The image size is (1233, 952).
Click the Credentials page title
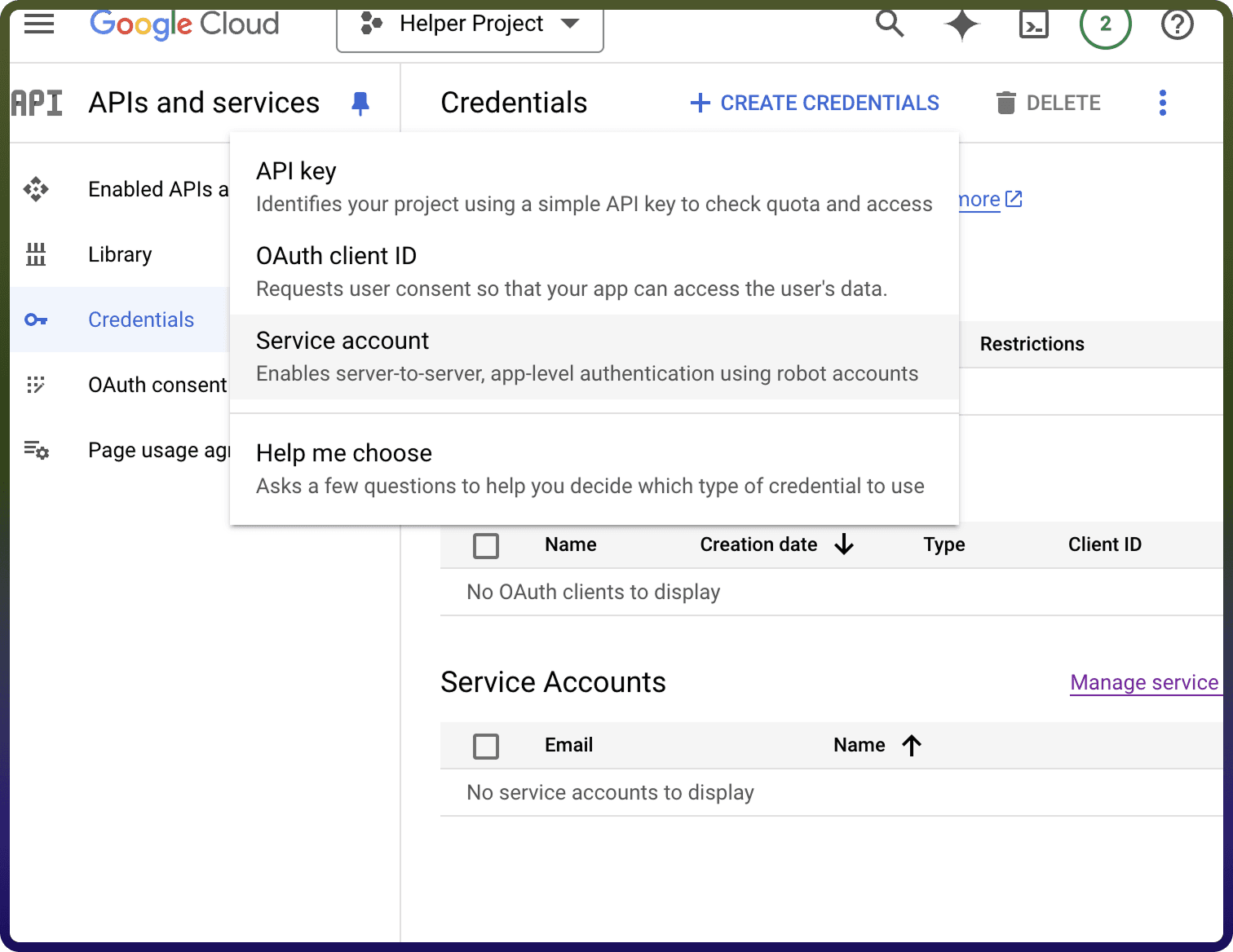point(514,103)
